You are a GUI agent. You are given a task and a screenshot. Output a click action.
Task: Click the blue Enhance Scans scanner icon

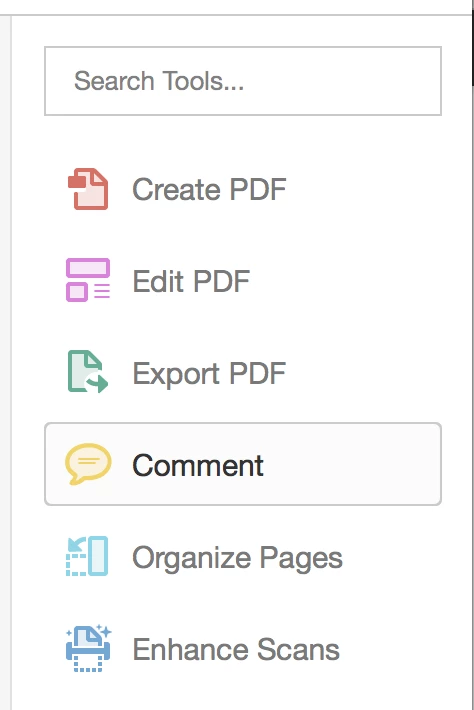click(x=88, y=648)
